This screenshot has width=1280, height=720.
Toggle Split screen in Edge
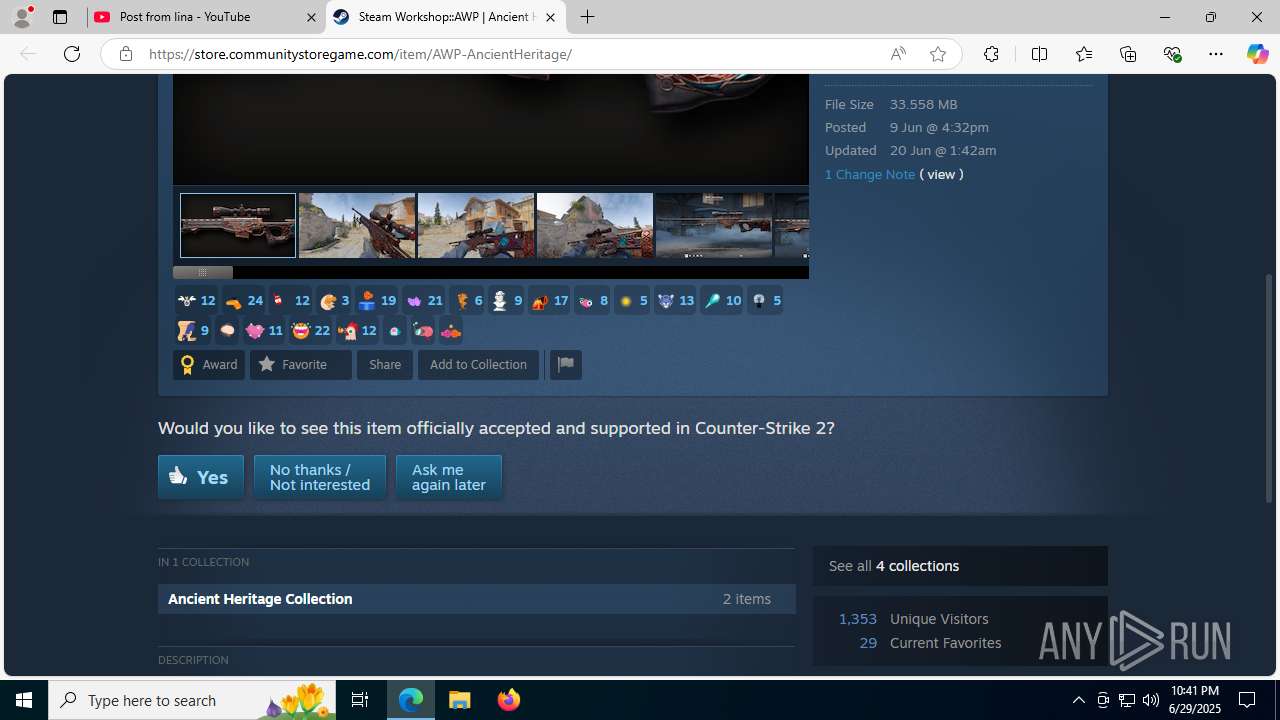click(x=1039, y=54)
